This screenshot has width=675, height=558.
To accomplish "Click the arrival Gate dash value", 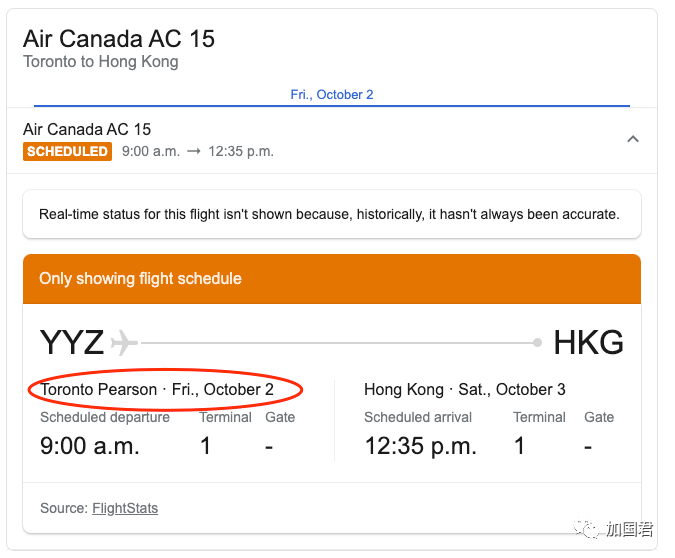I will tap(588, 446).
